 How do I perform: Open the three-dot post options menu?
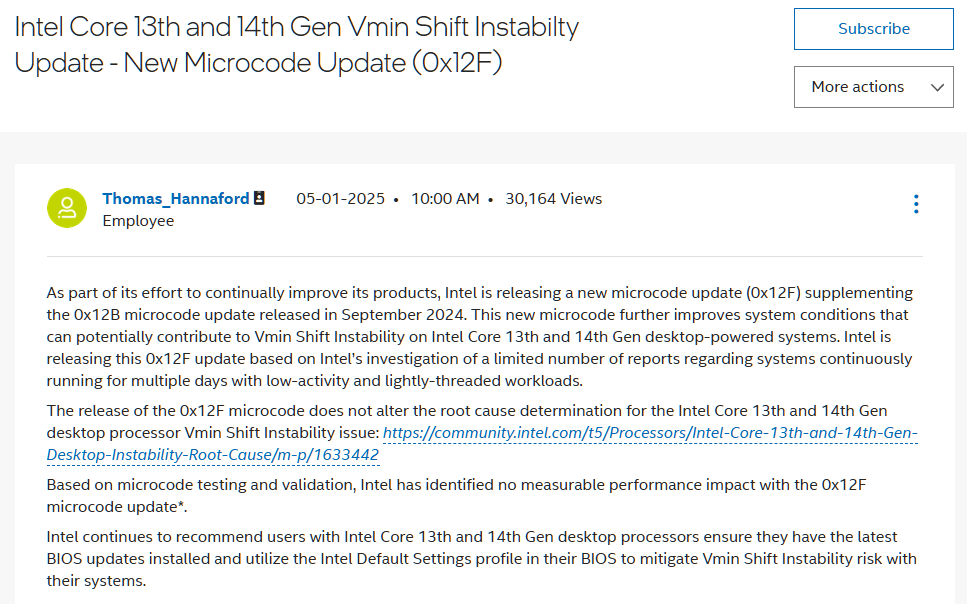pos(916,204)
